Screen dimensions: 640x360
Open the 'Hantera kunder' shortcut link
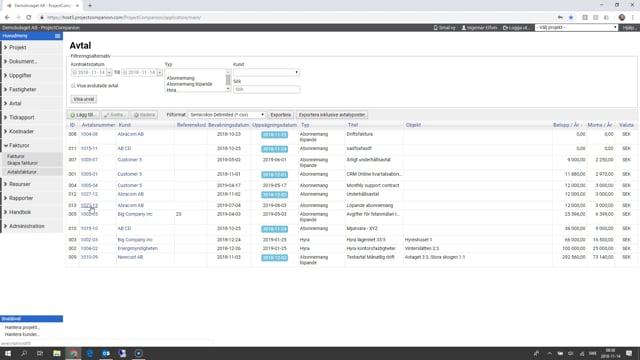click(22, 334)
